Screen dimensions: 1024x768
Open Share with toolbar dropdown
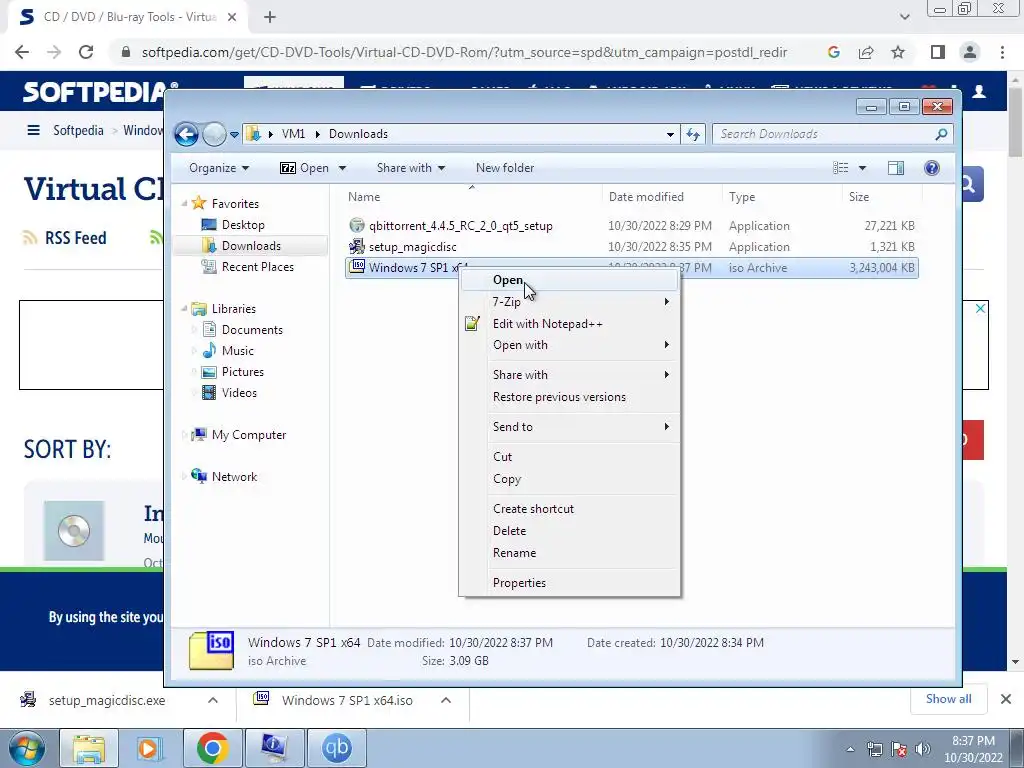[x=411, y=168]
